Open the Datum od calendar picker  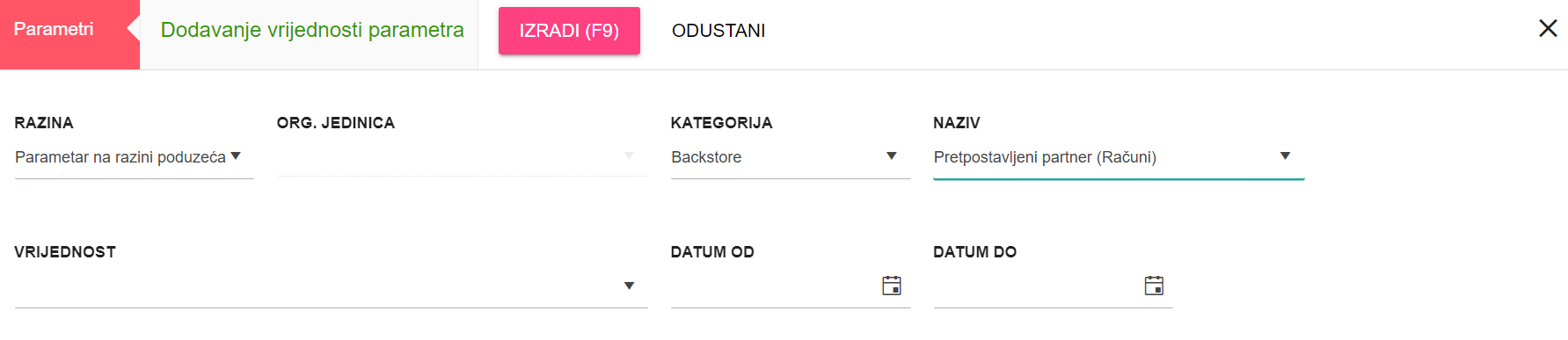[892, 286]
